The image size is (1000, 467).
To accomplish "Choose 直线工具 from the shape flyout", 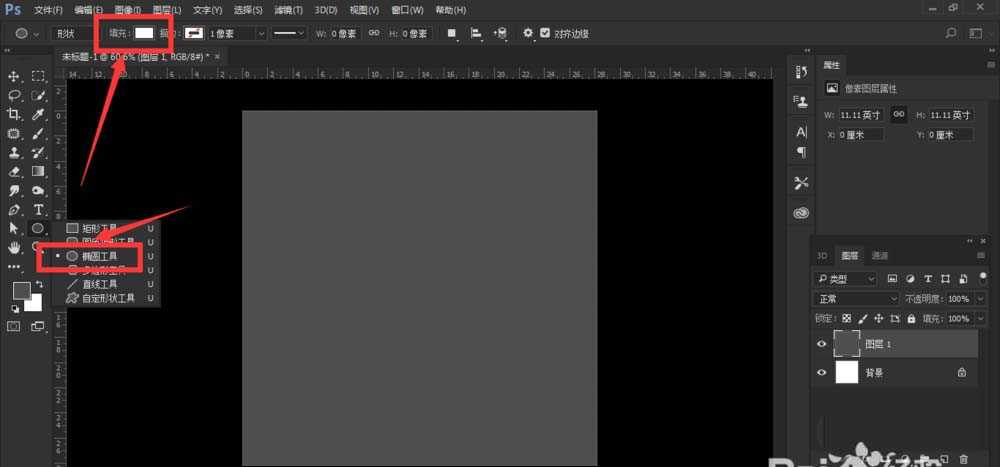I will (x=98, y=284).
